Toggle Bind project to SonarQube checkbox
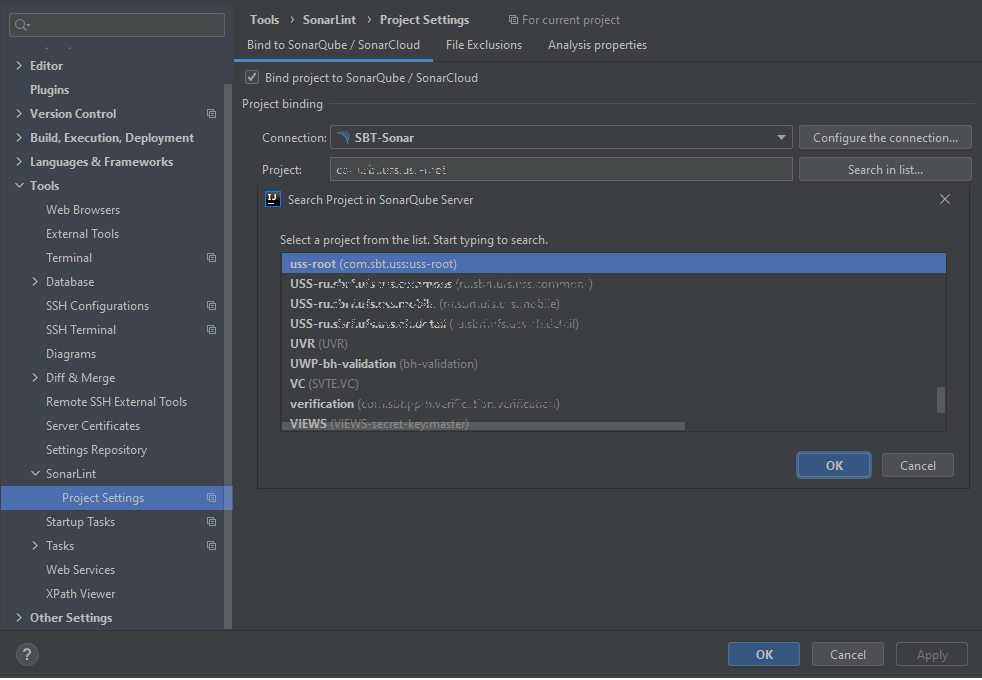 tap(252, 78)
